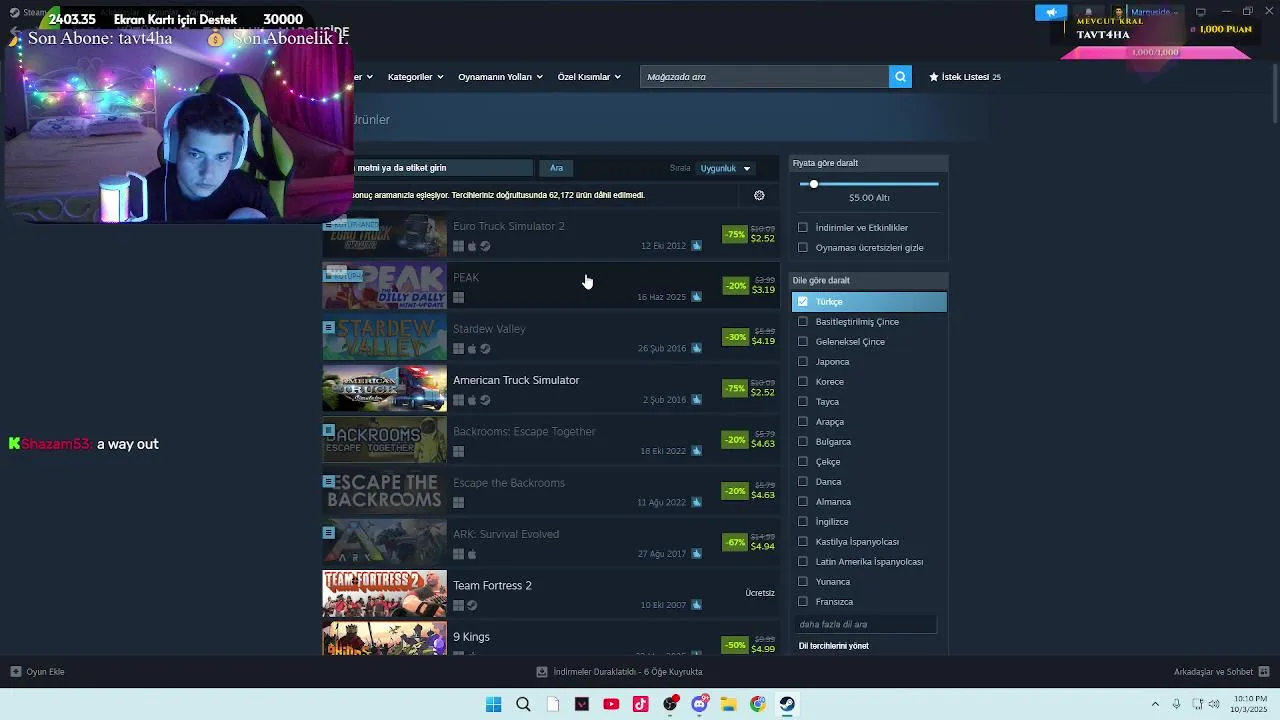
Task: Open YouTube from the taskbar
Action: 611,704
